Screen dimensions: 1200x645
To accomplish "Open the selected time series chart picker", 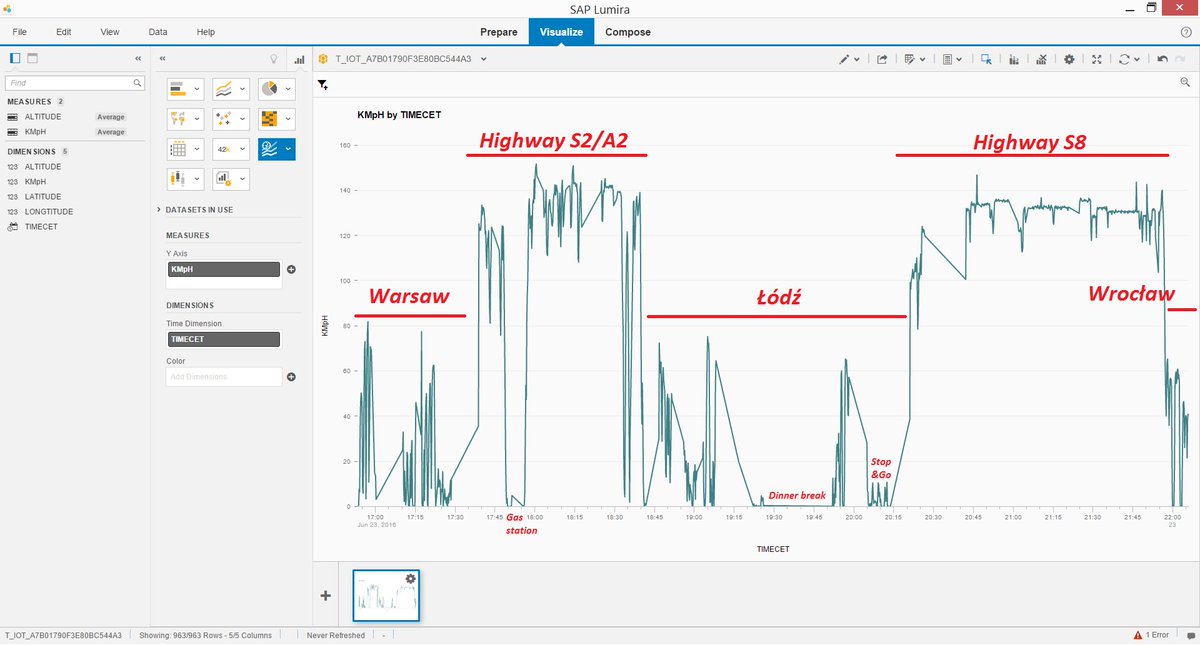I will (x=276, y=149).
